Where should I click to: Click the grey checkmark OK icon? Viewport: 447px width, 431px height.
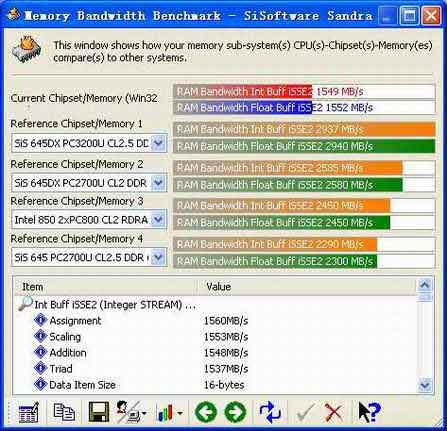tap(305, 413)
